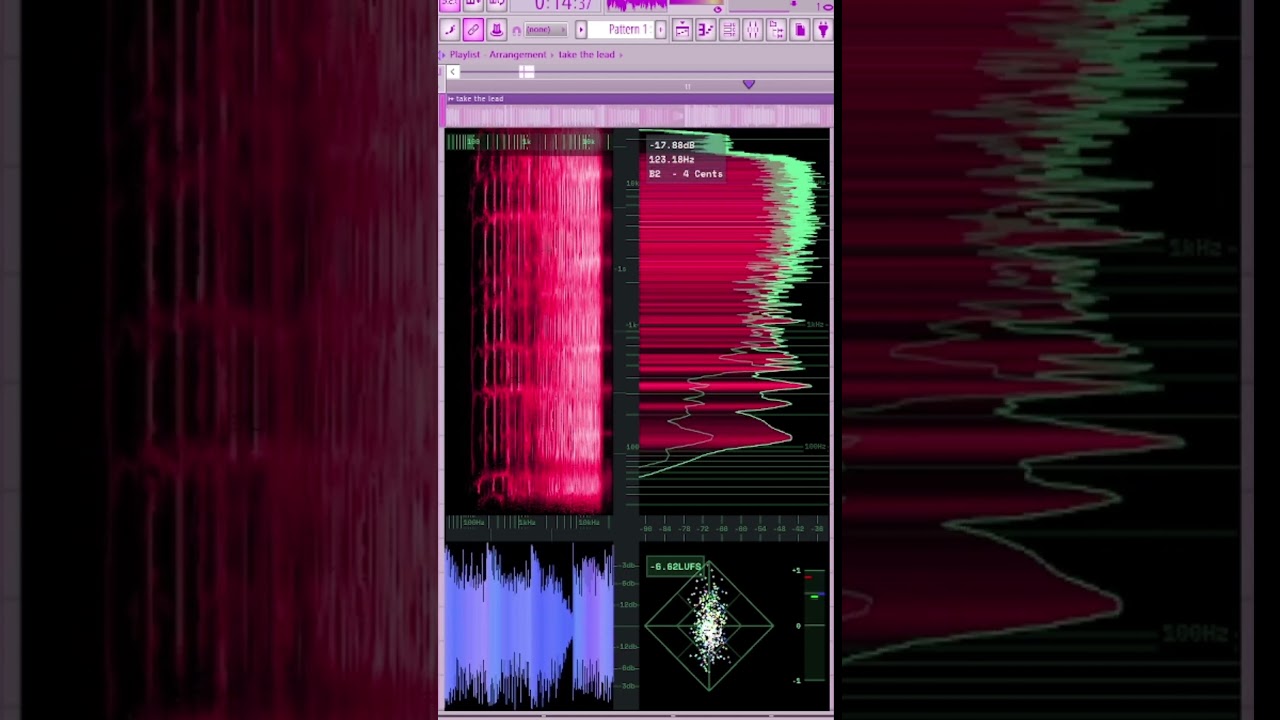The width and height of the screenshot is (1280, 720).
Task: Toggle the highlighted link chain button
Action: coord(473,30)
